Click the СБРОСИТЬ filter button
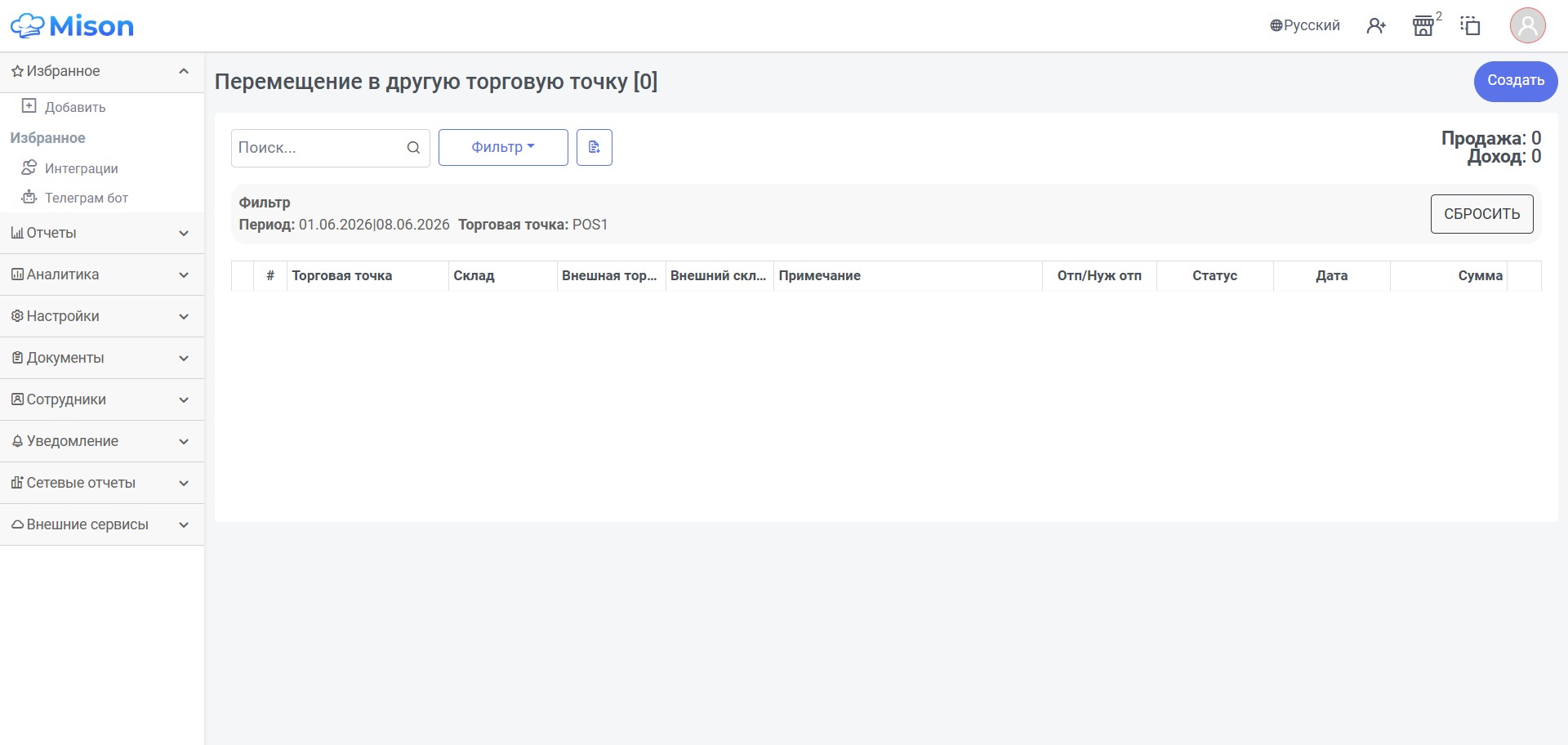This screenshot has width=1568, height=745. coord(1481,214)
